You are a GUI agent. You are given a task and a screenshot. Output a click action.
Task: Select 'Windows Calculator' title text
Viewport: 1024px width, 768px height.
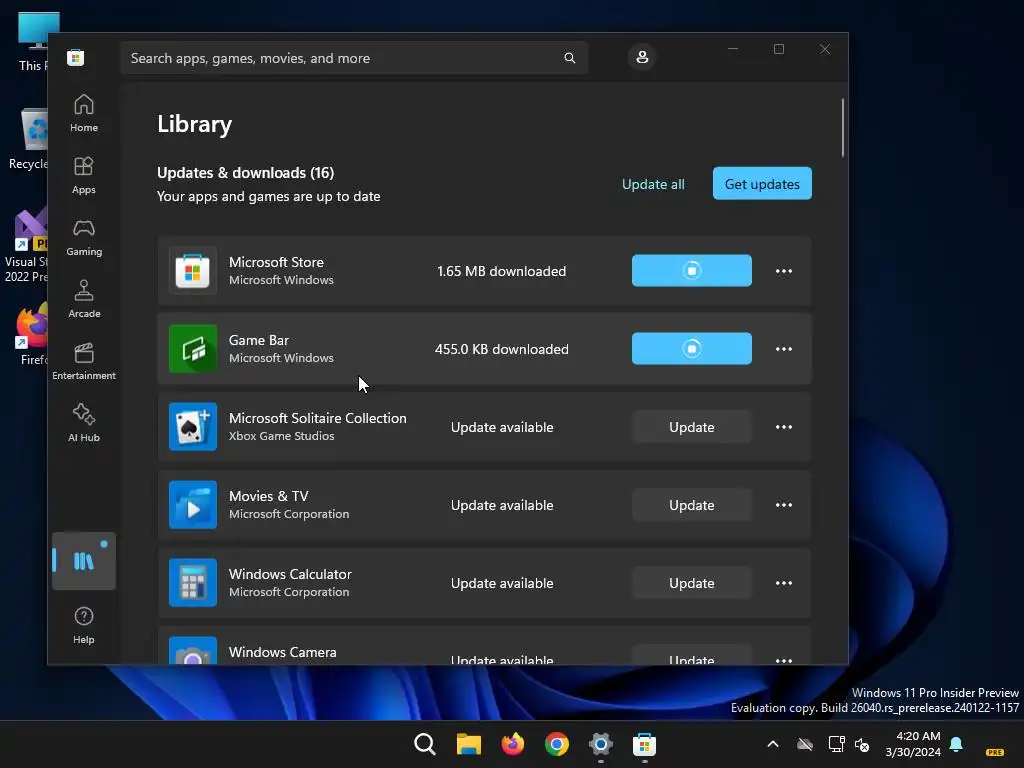[x=290, y=574]
